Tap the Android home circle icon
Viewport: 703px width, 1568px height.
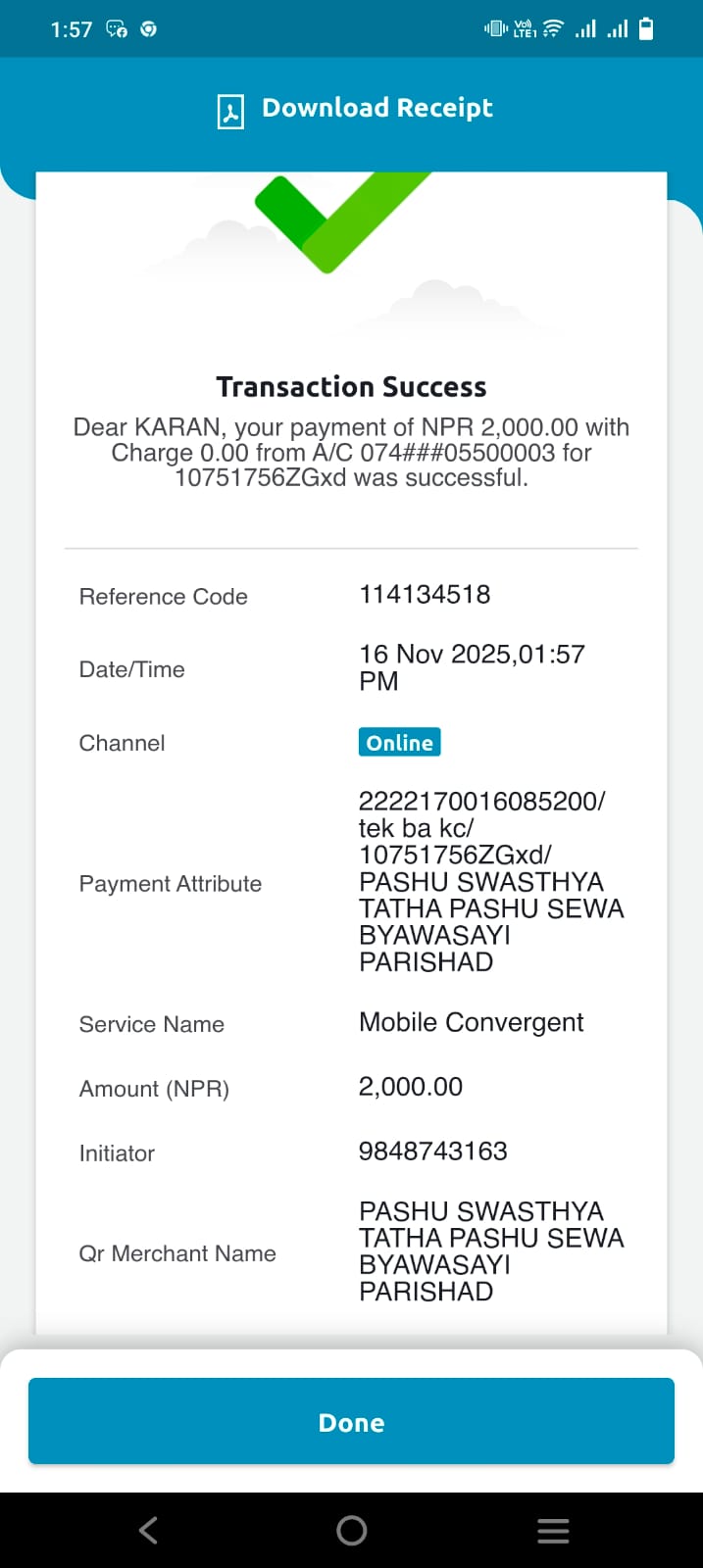[x=351, y=1530]
